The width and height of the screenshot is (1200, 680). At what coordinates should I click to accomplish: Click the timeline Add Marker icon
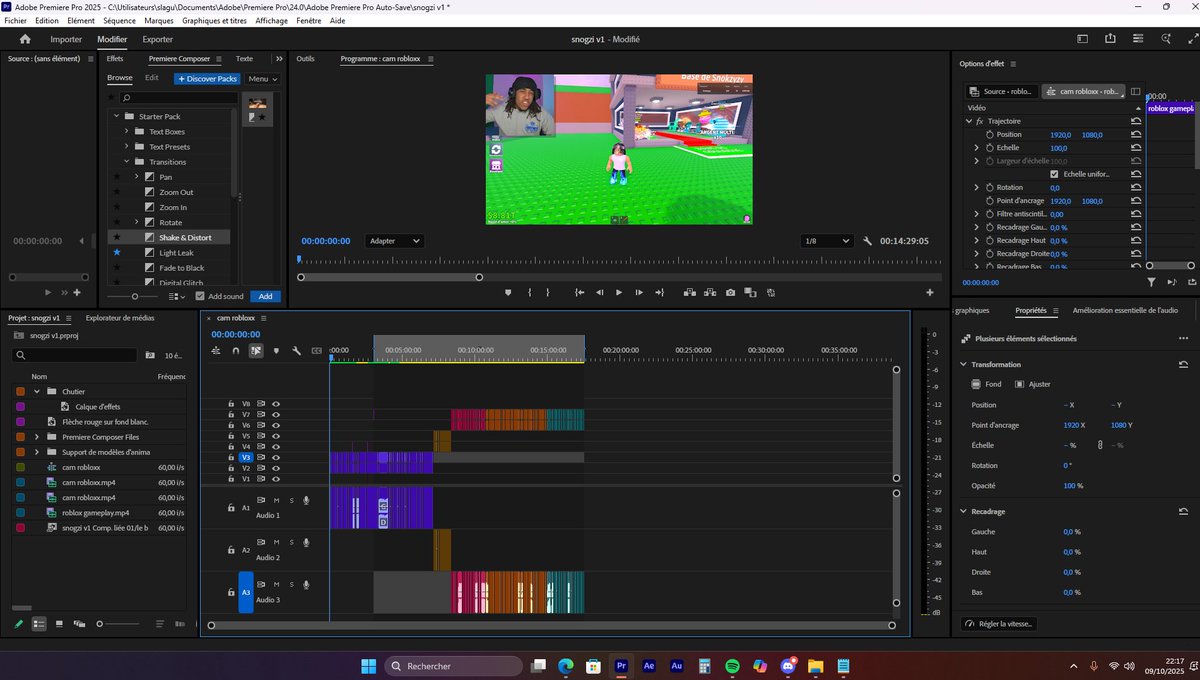point(276,351)
